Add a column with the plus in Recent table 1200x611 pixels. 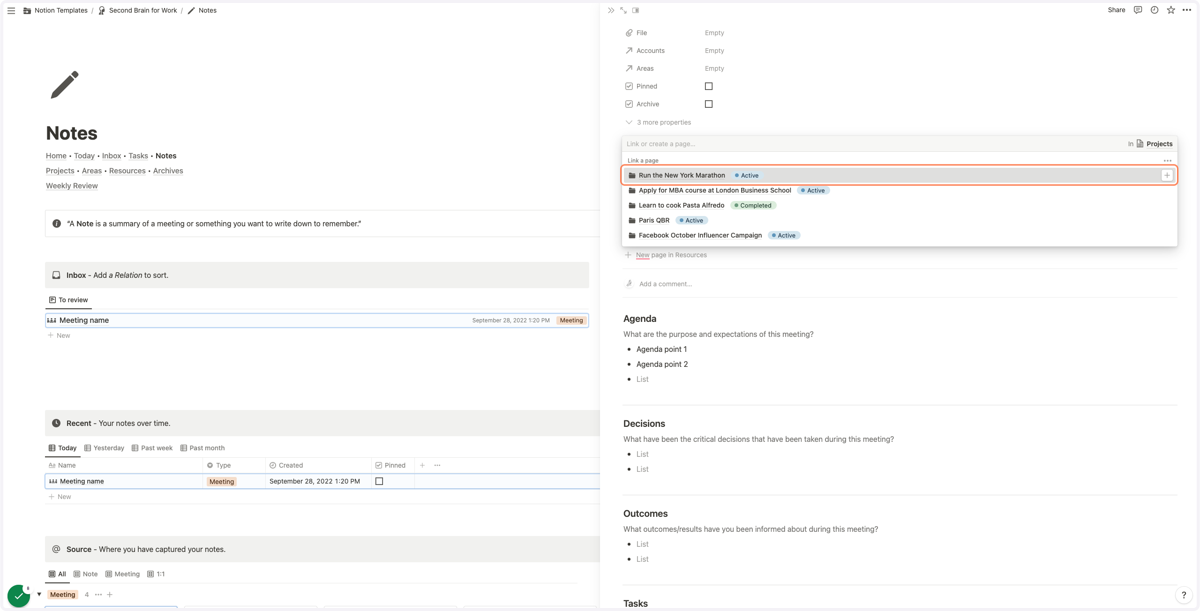point(422,465)
